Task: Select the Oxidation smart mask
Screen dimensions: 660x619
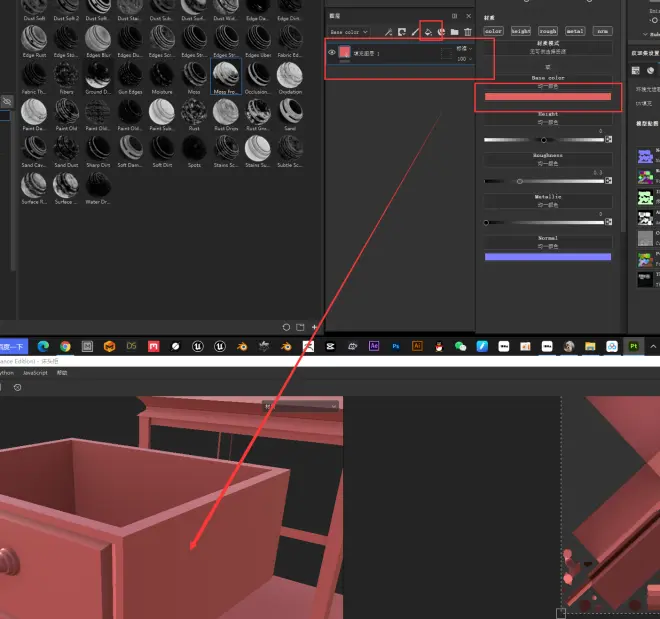Action: pyautogui.click(x=290, y=77)
